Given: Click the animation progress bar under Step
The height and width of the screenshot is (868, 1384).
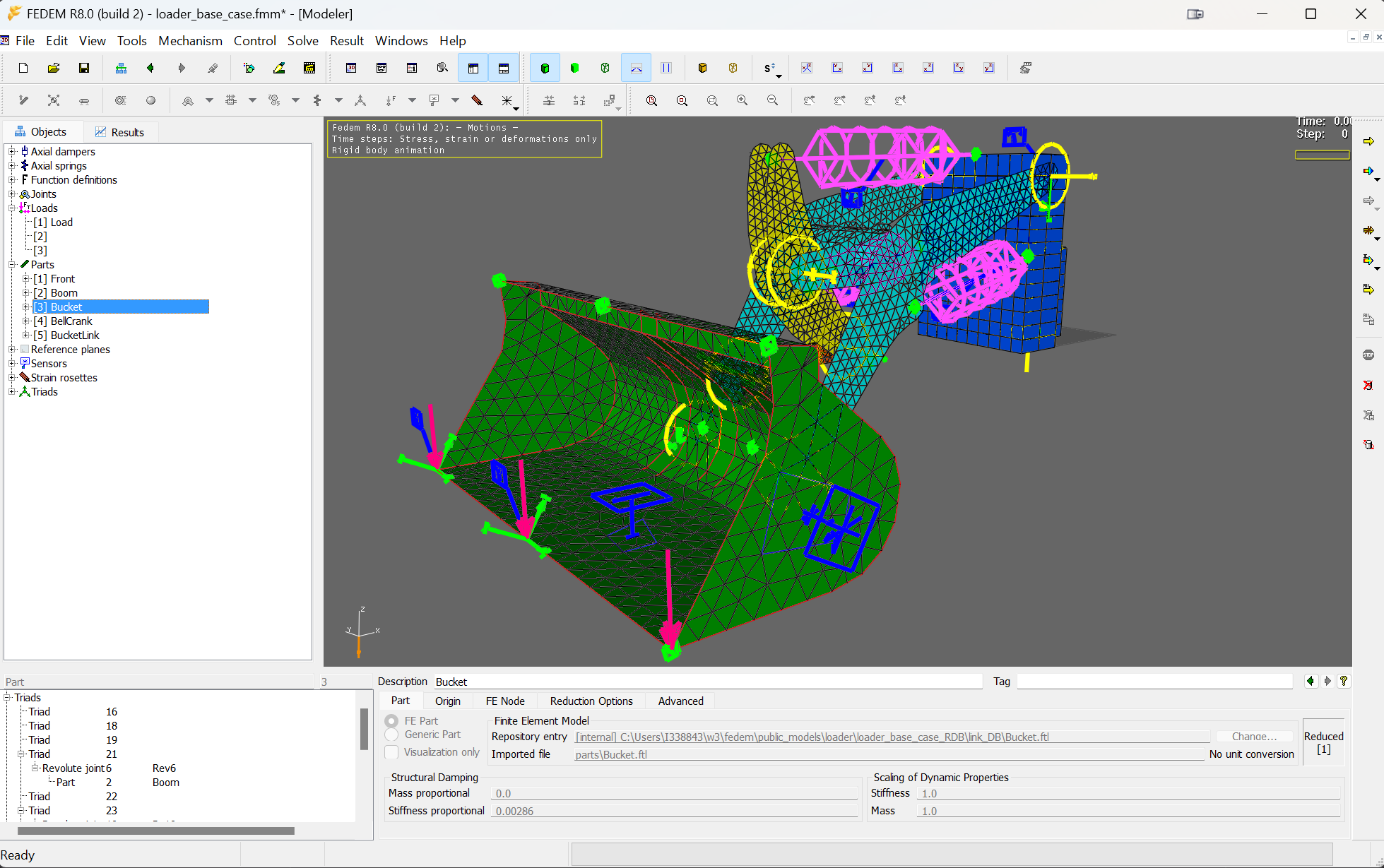Looking at the screenshot, I should coord(1323,155).
